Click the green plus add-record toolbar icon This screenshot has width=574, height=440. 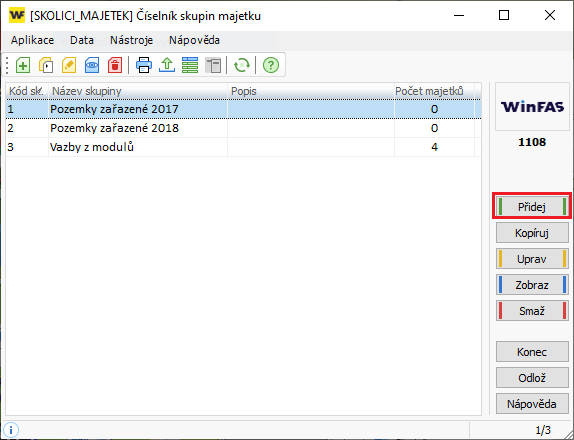[23, 66]
